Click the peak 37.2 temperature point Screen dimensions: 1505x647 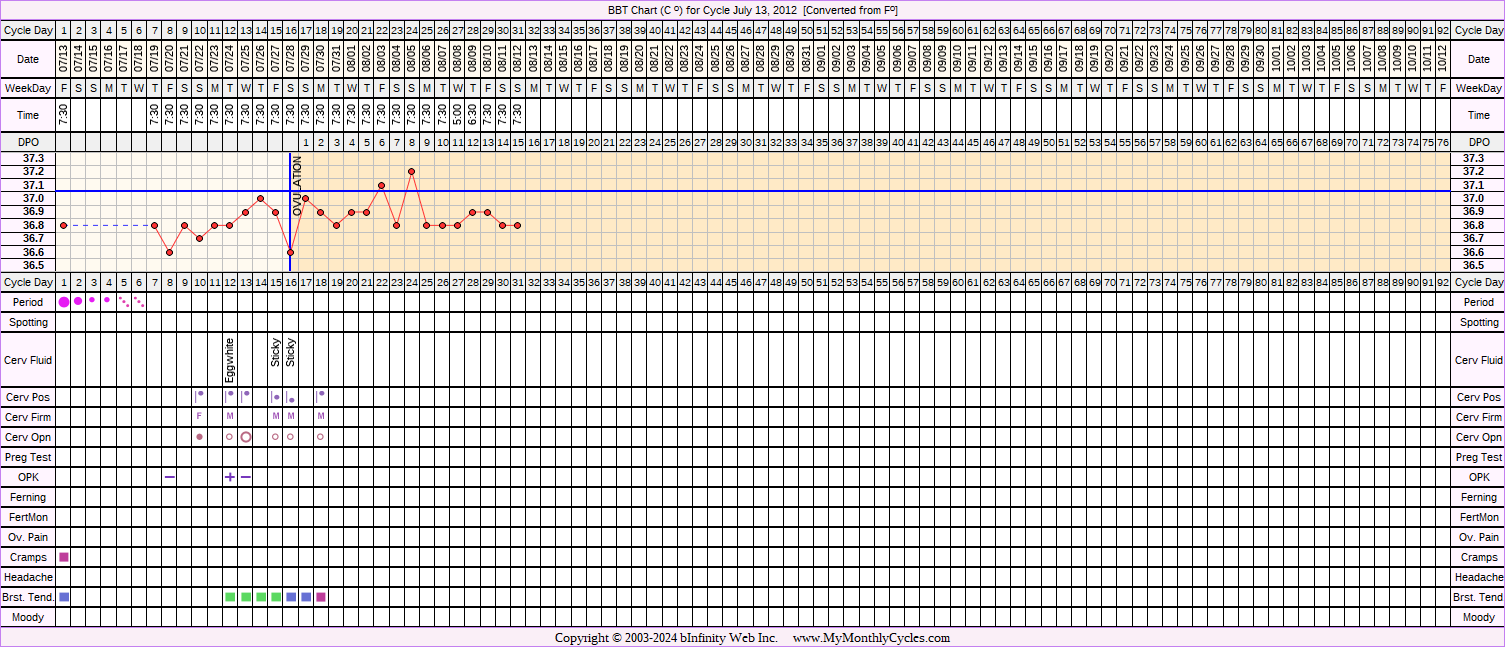[x=412, y=171]
